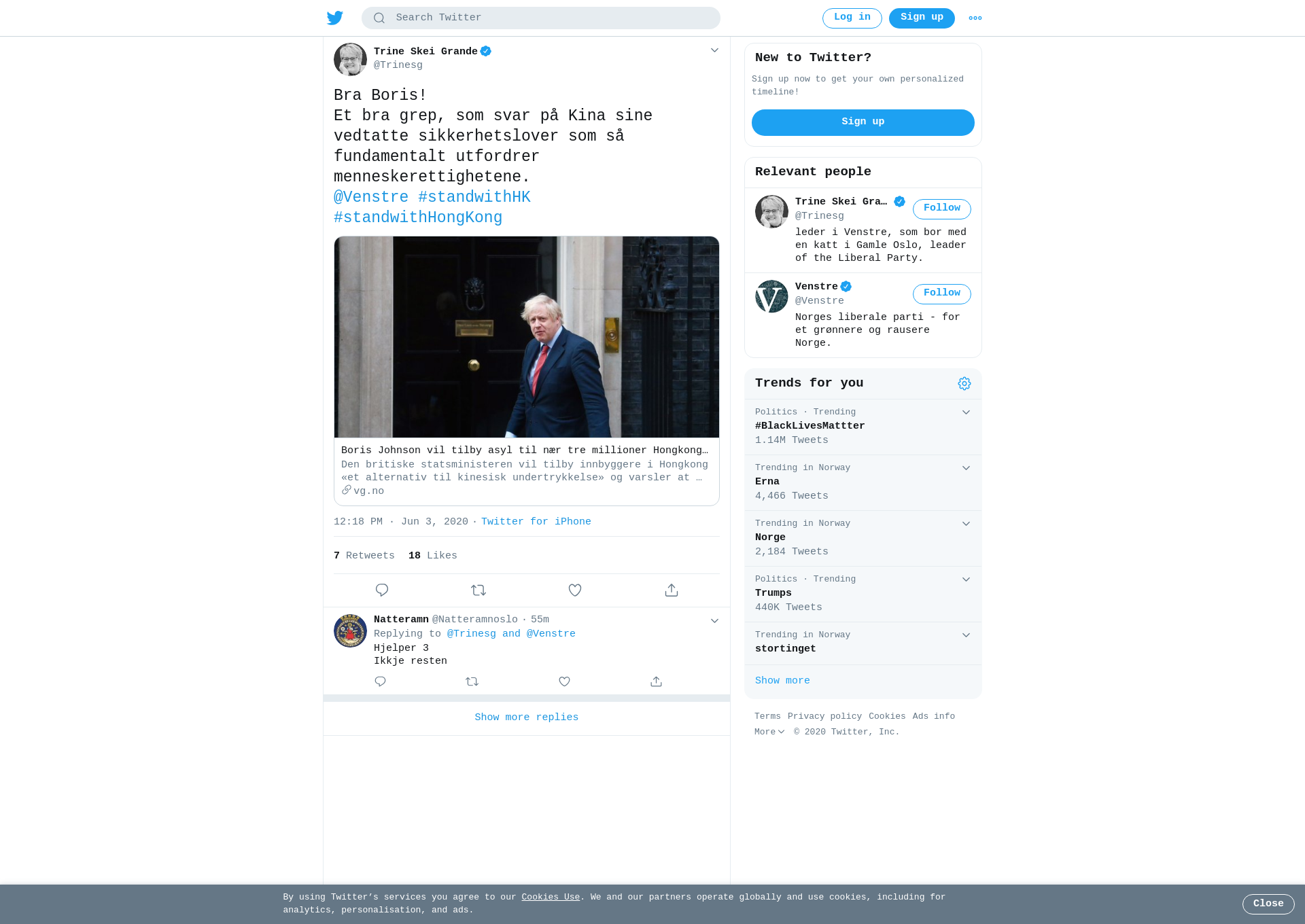Focus the Search Twitter field

pos(541,18)
